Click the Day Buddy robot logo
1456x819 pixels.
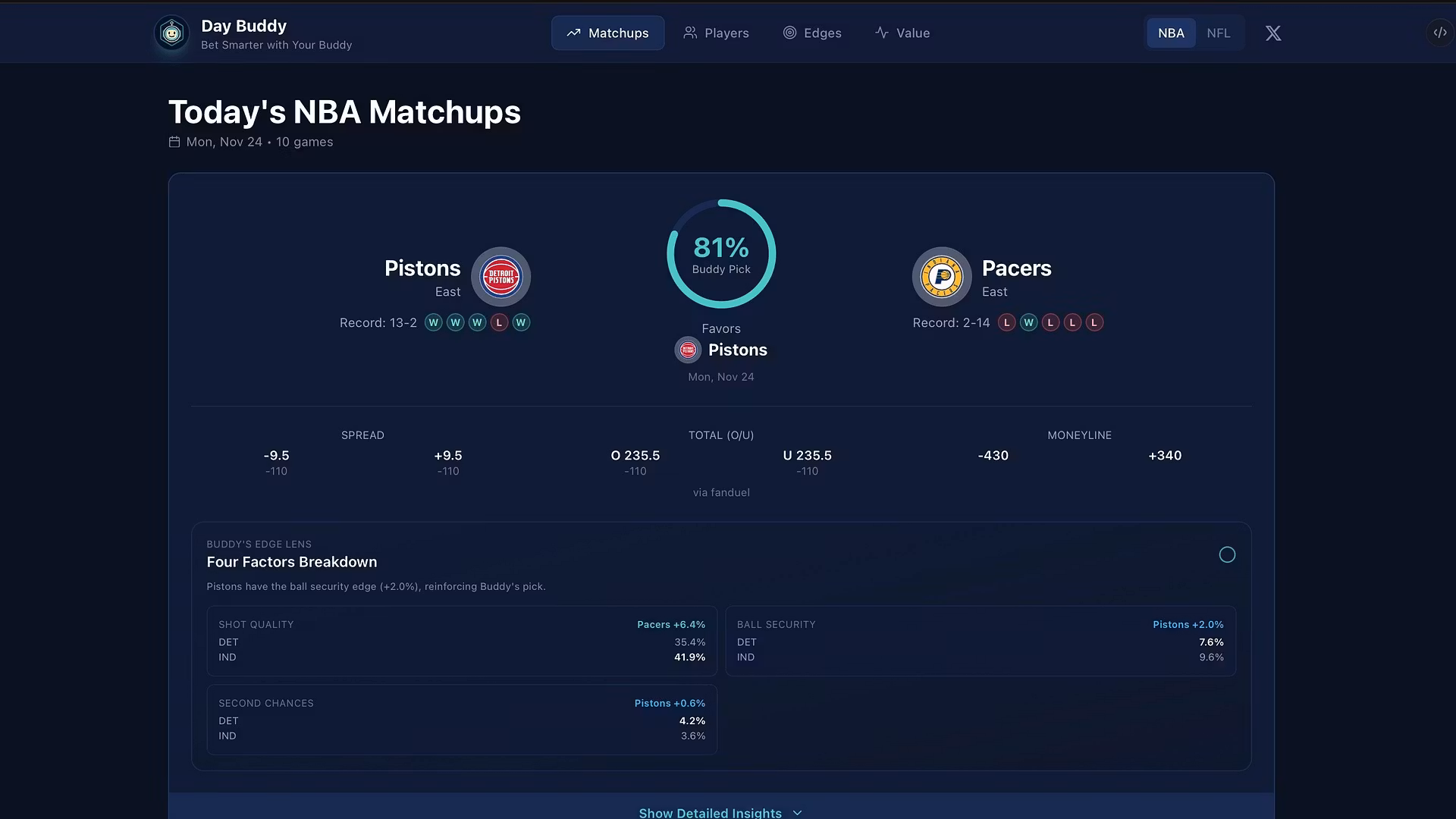(x=171, y=33)
